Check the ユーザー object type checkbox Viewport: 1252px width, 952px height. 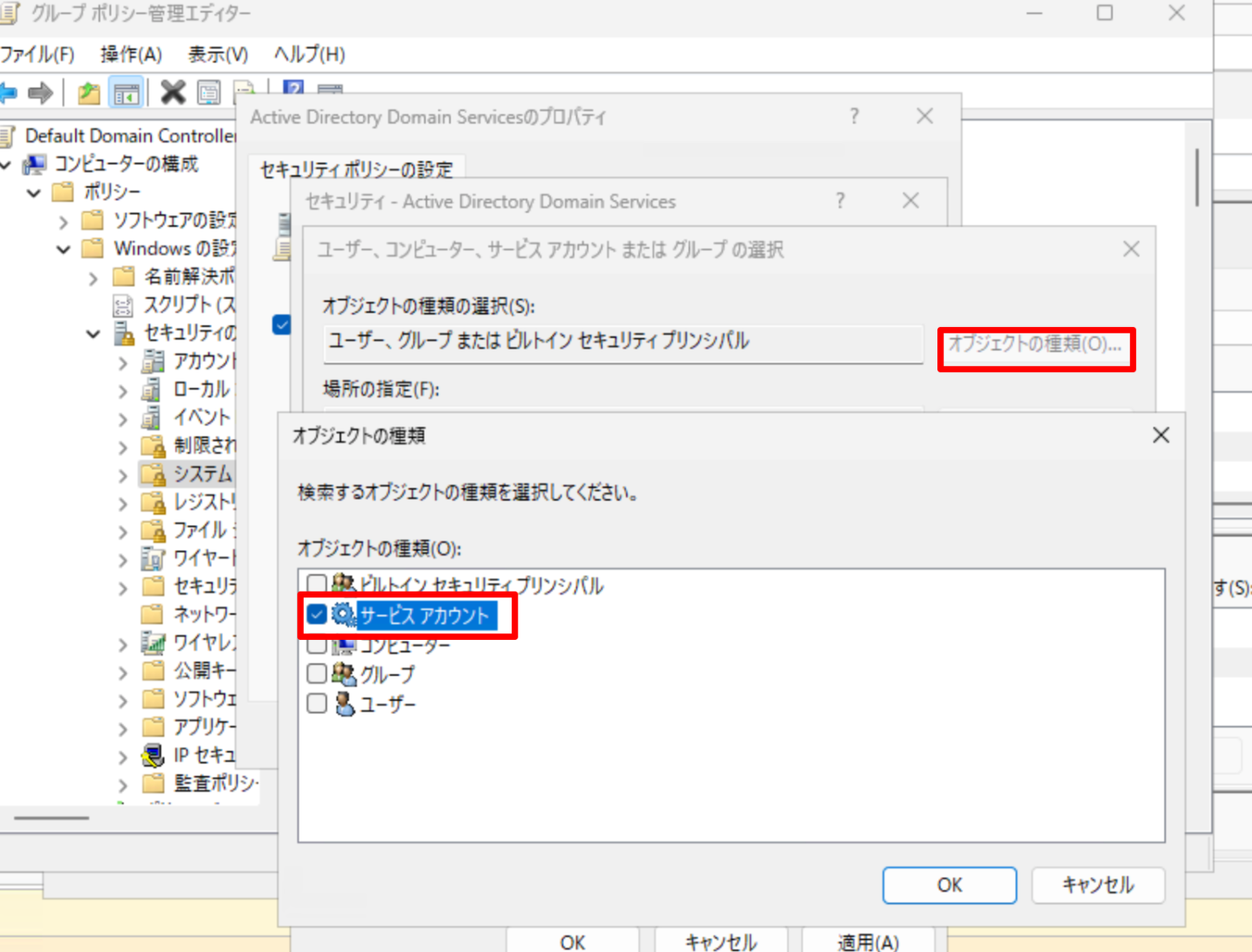coord(316,703)
